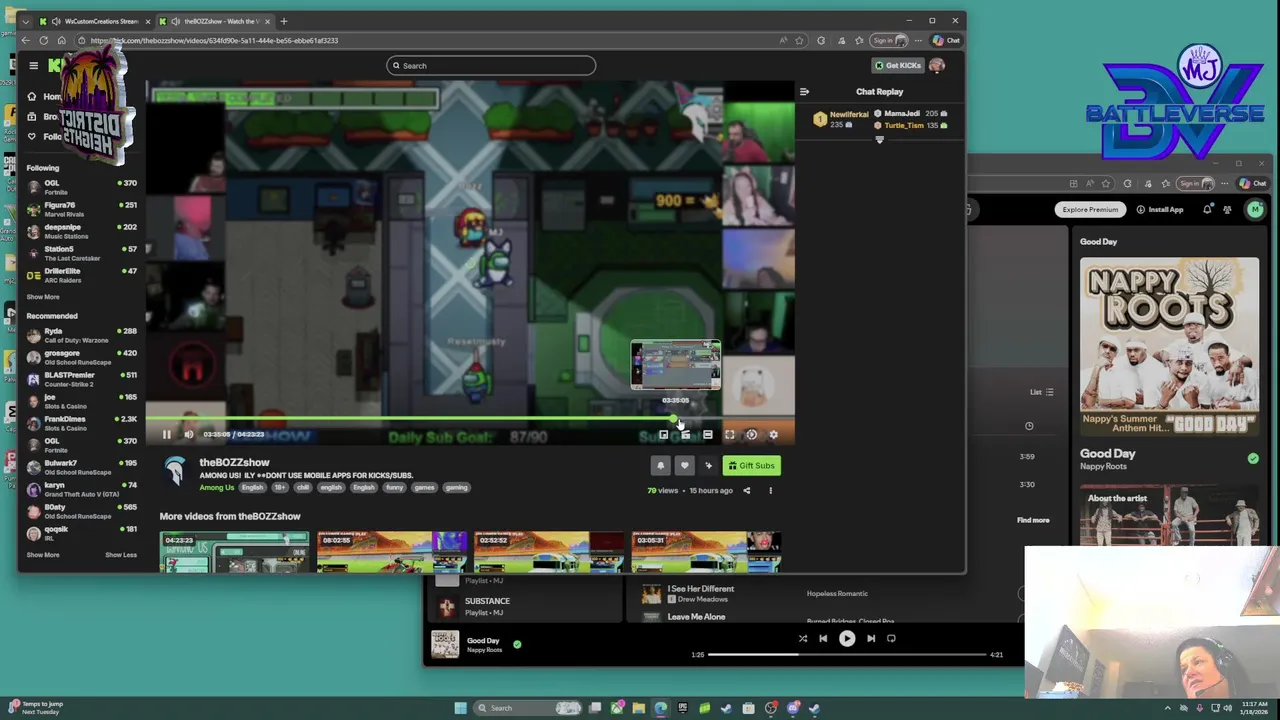The height and width of the screenshot is (720, 1280).
Task: Click Explore Premium in Spotify
Action: [x=1090, y=209]
